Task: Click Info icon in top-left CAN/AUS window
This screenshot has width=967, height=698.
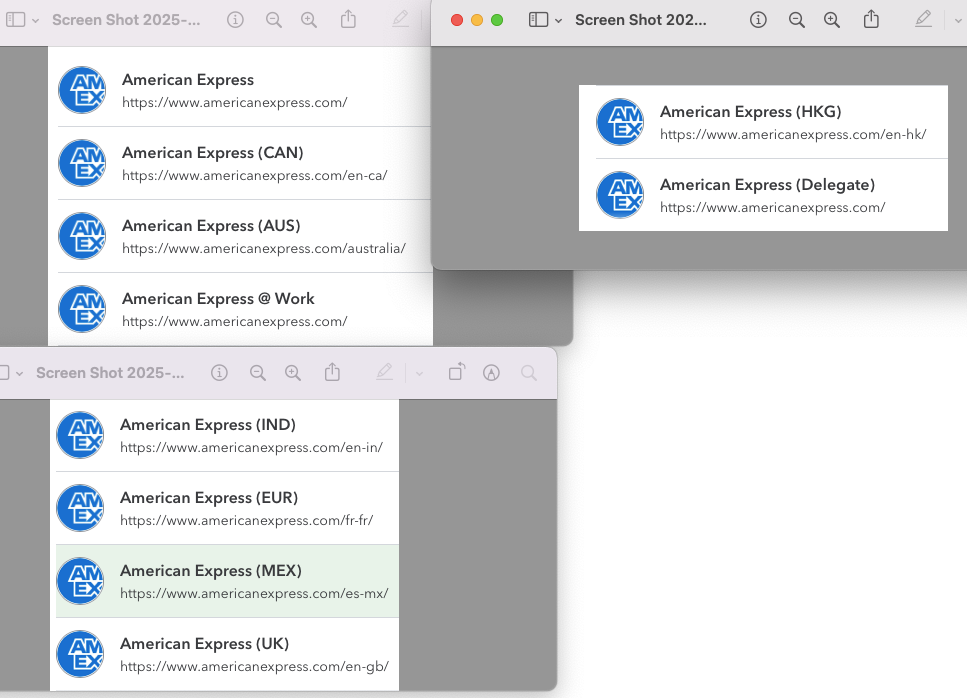Action: pyautogui.click(x=235, y=20)
